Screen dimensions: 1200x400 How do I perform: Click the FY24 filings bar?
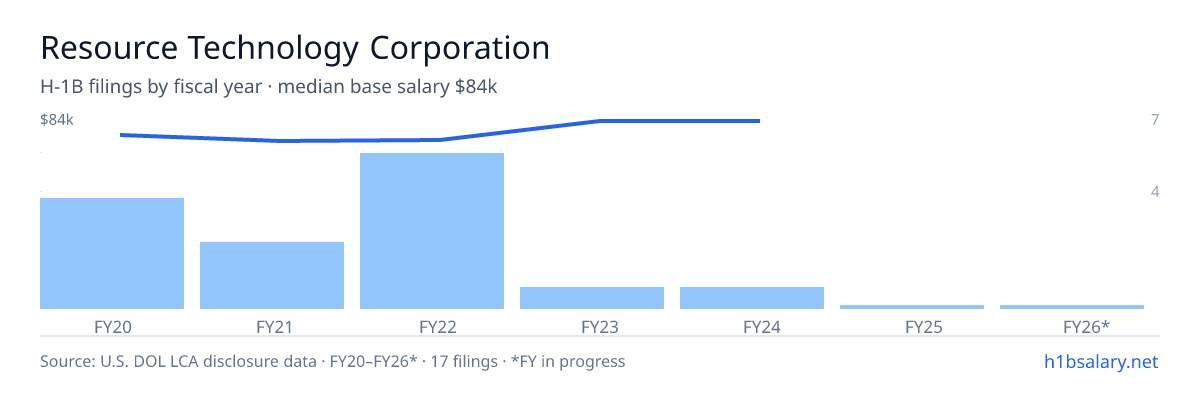pyautogui.click(x=752, y=298)
